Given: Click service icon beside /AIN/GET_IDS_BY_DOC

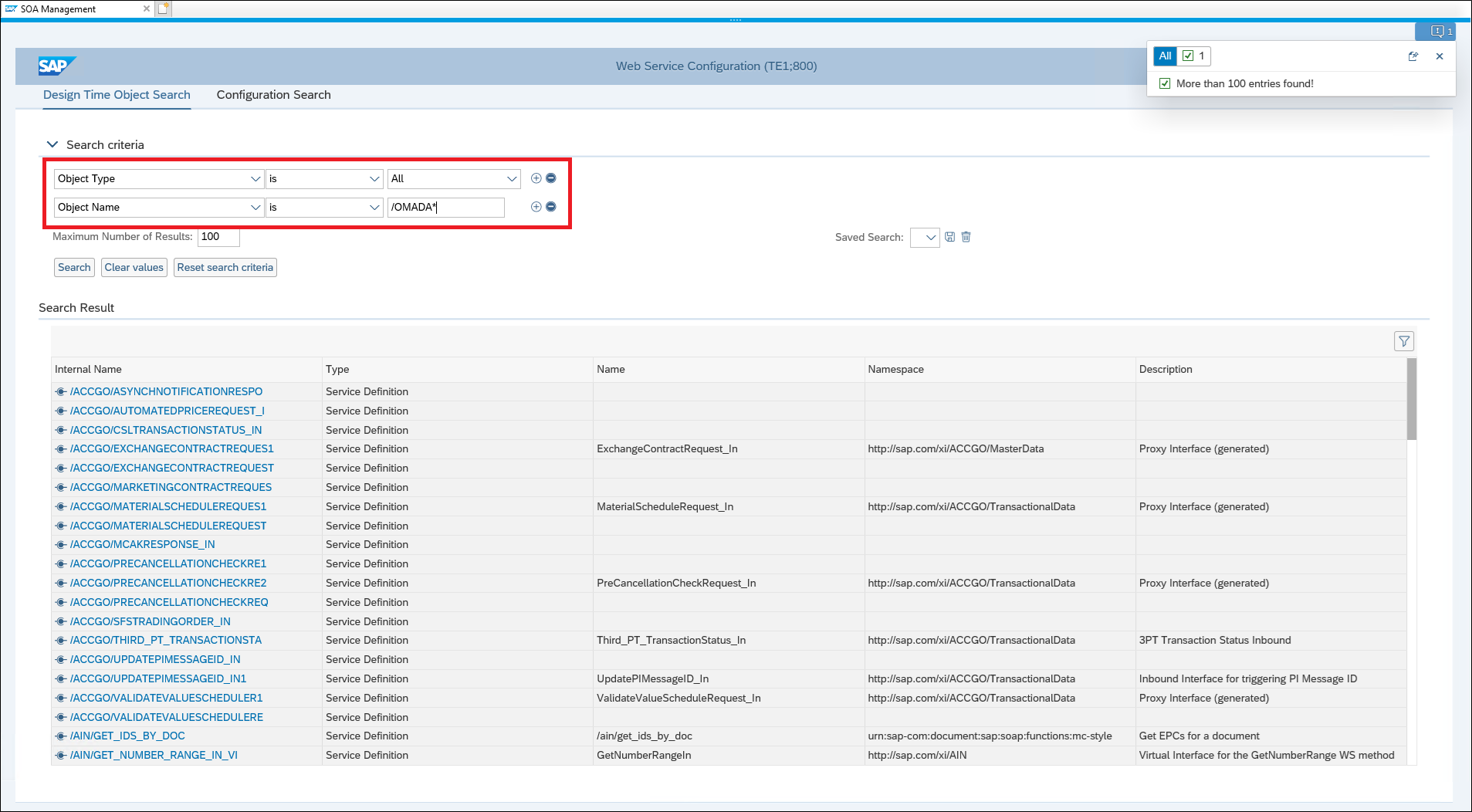Looking at the screenshot, I should point(60,736).
